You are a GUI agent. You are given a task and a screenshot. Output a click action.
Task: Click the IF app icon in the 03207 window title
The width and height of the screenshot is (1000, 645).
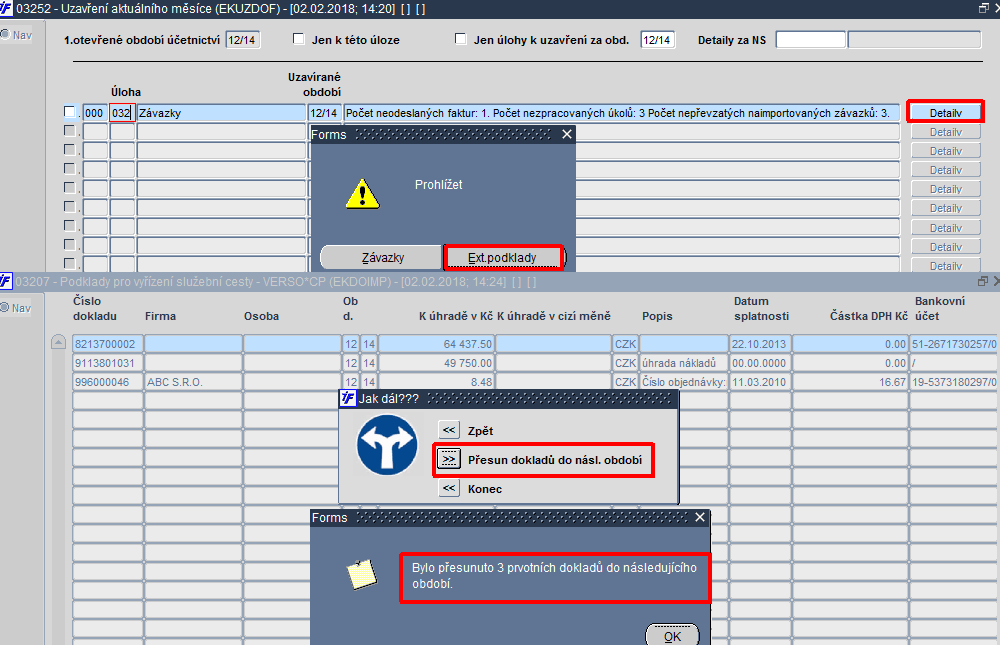coord(6,281)
